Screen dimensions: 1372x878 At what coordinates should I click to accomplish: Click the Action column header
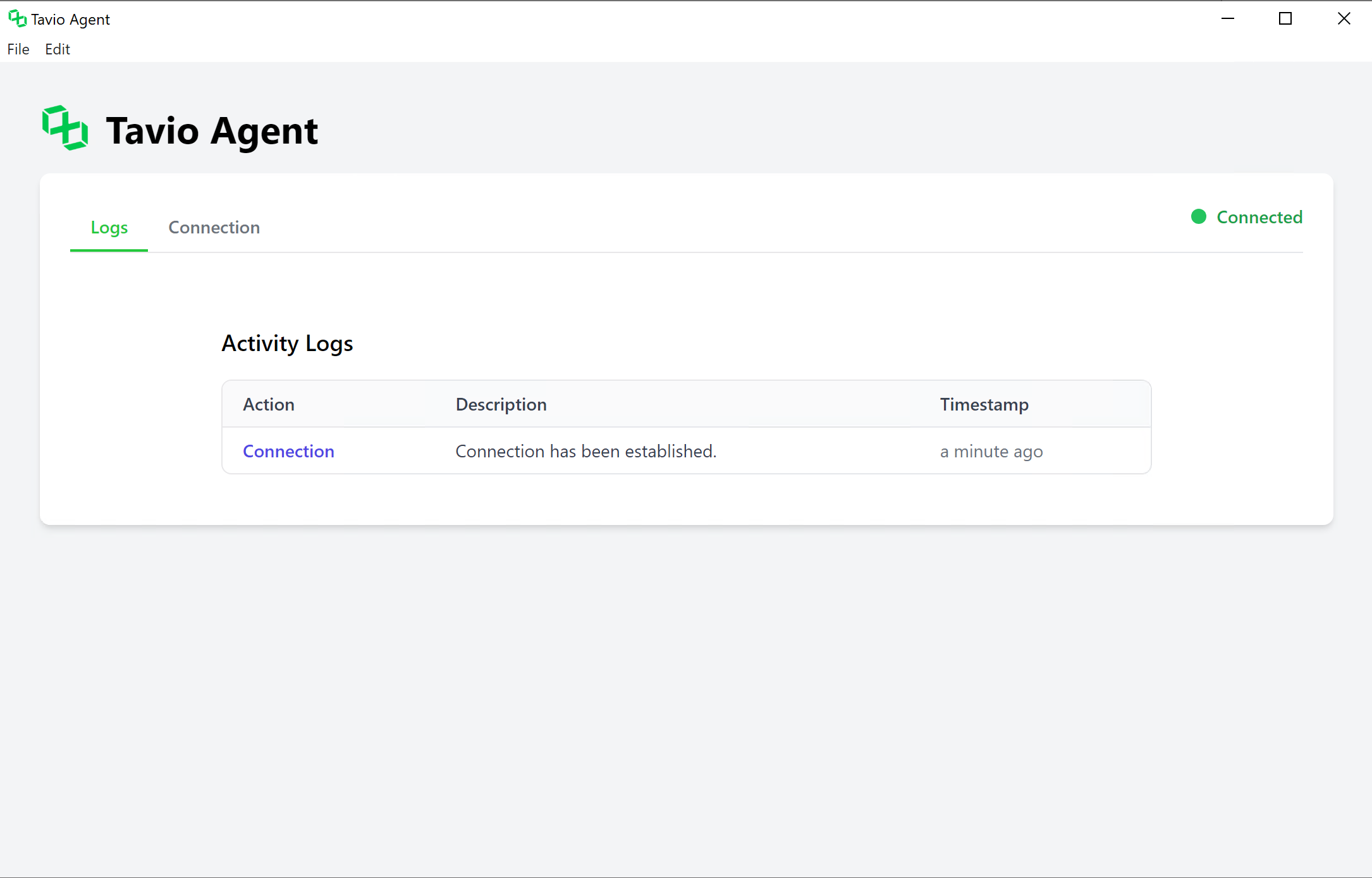coord(269,404)
